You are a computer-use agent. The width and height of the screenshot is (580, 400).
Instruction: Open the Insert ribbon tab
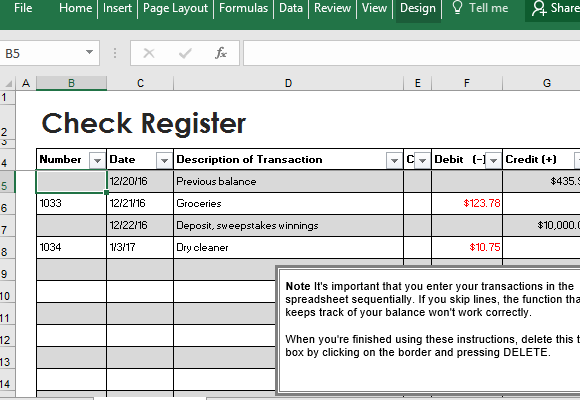point(117,8)
